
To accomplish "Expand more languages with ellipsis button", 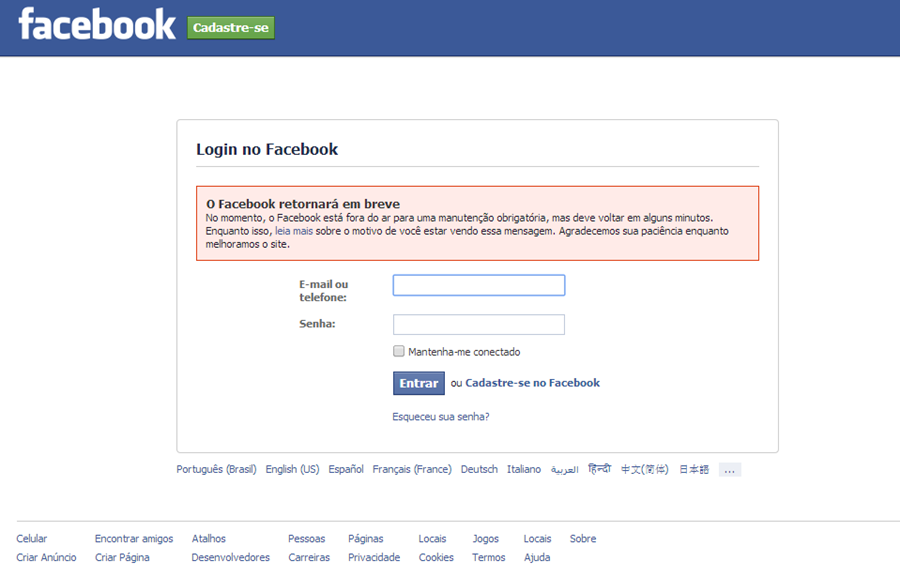I will tap(729, 470).
